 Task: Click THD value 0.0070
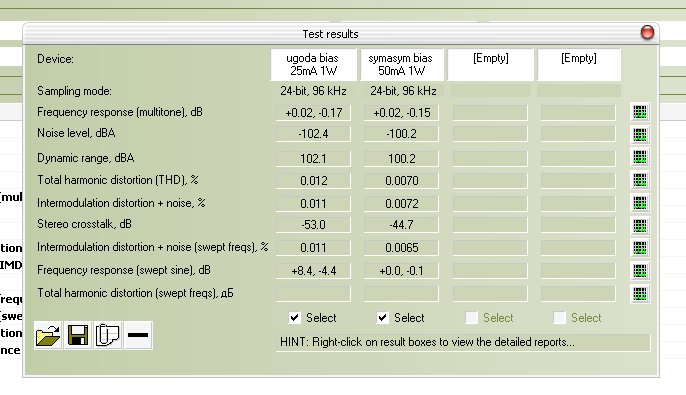point(401,181)
